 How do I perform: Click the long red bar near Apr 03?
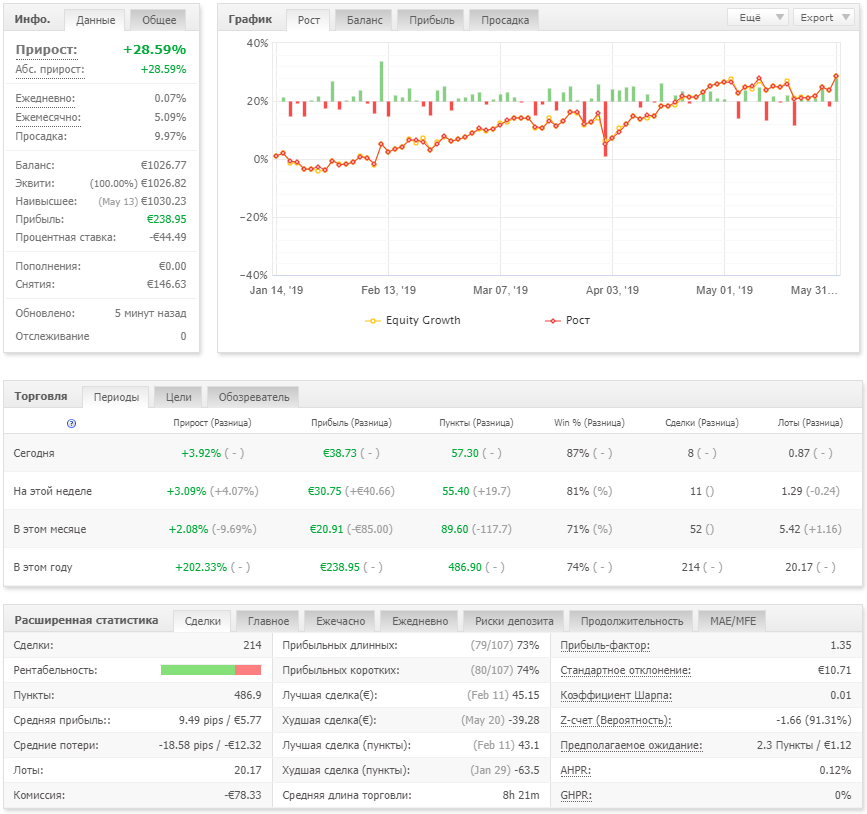[x=605, y=129]
